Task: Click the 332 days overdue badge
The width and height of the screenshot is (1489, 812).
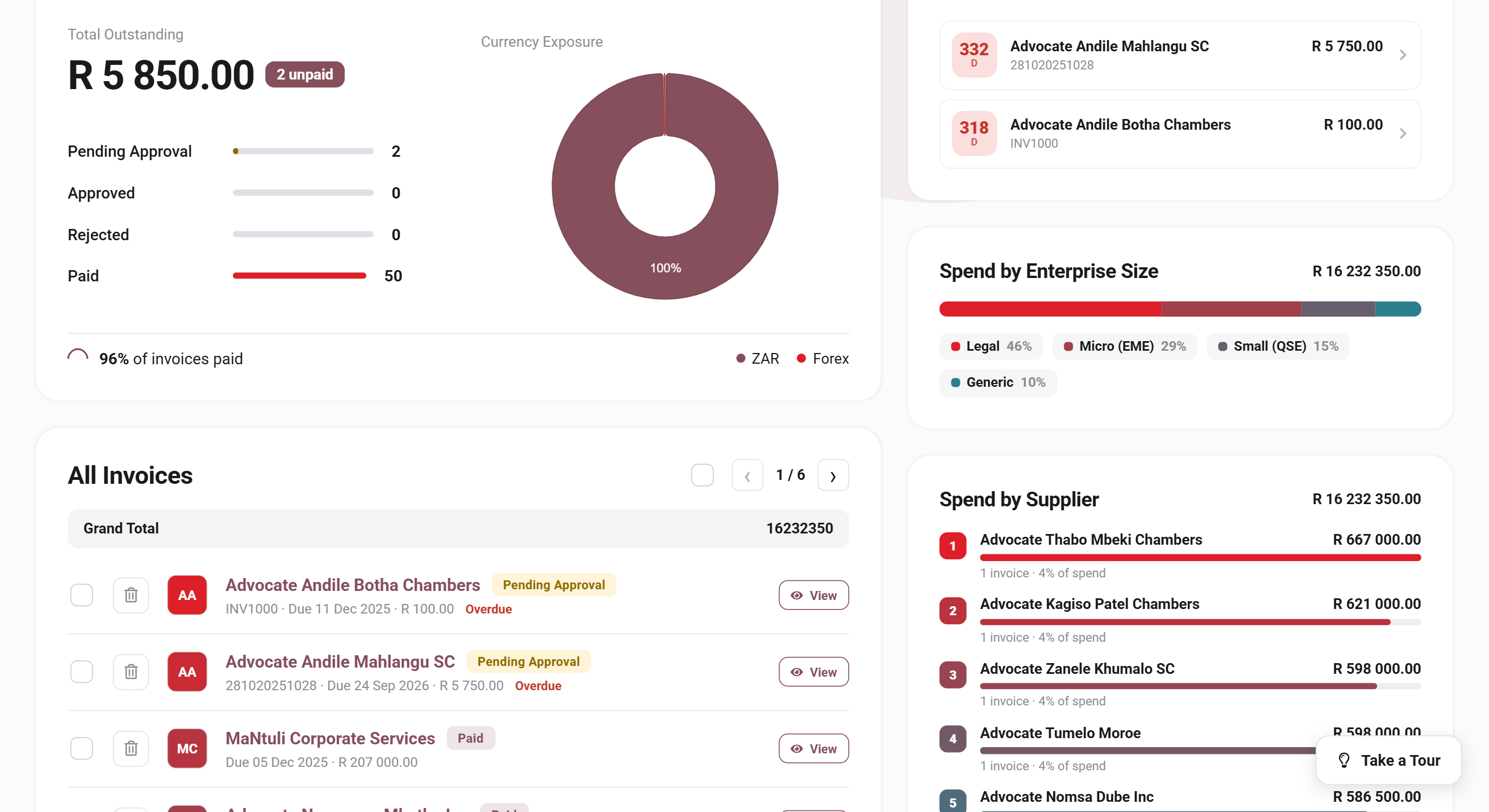Action: (x=974, y=55)
